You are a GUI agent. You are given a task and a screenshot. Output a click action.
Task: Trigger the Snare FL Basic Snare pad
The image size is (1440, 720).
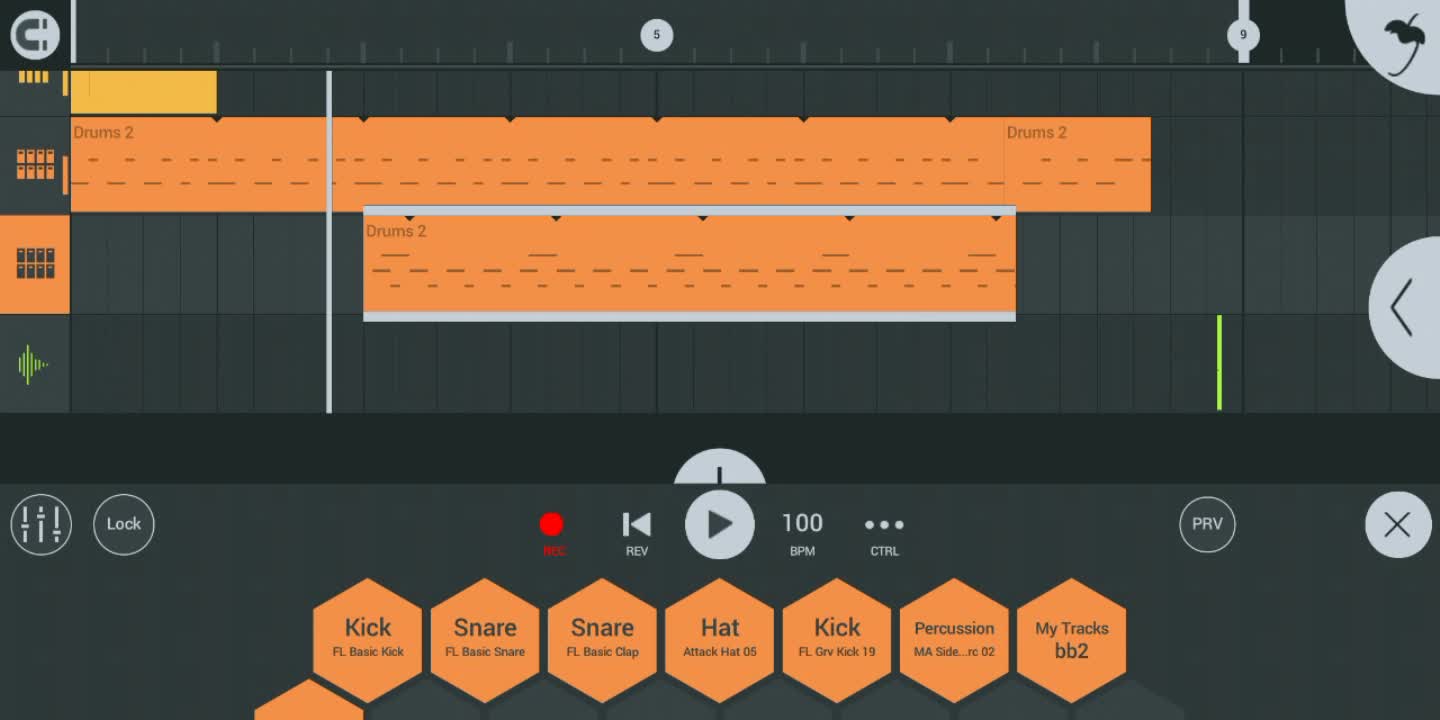(x=485, y=640)
